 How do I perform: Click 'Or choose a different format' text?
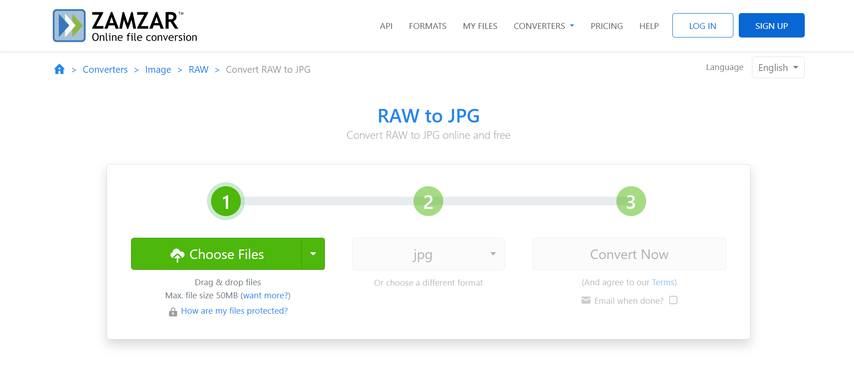pos(429,283)
